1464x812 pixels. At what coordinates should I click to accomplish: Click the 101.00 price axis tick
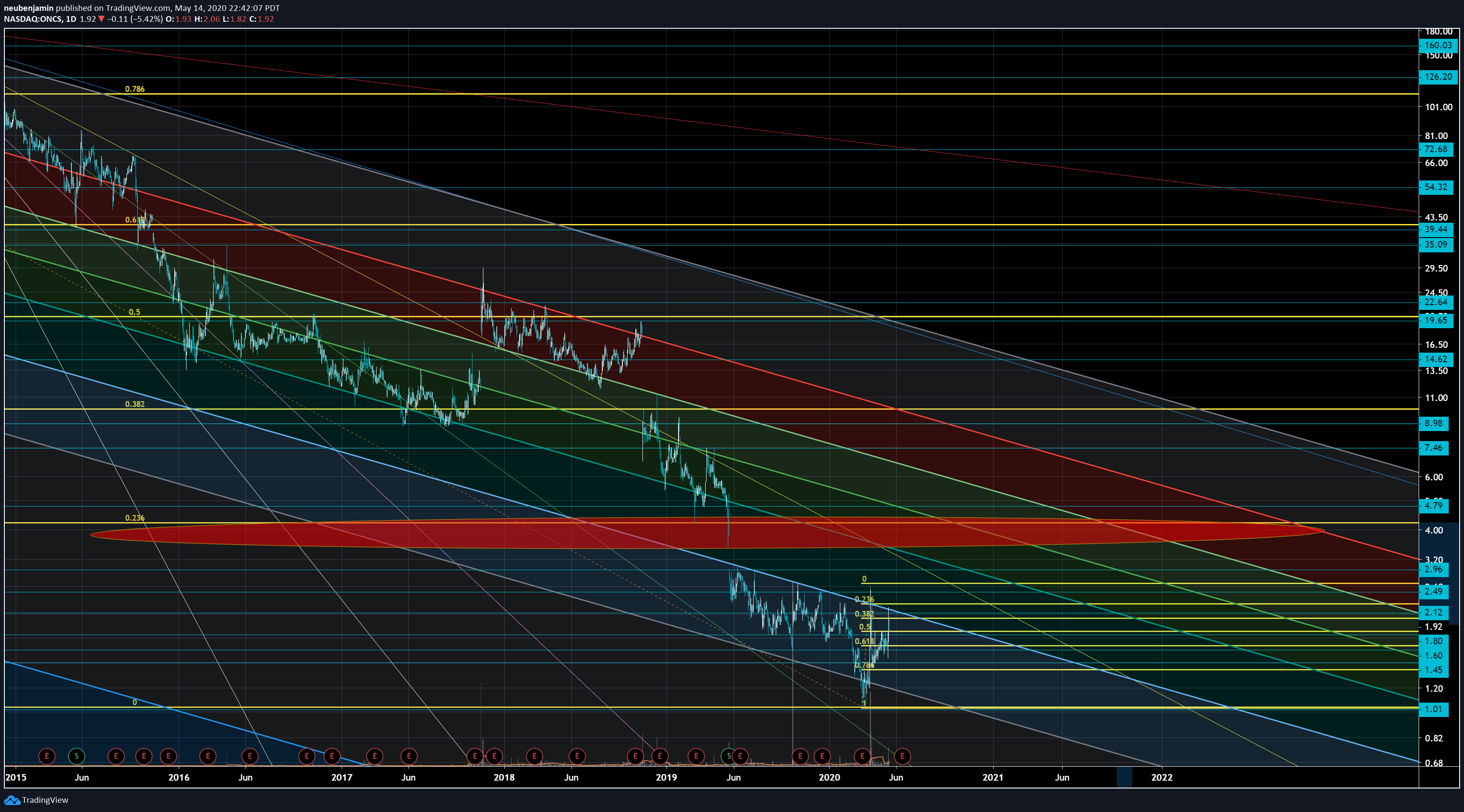(1438, 107)
